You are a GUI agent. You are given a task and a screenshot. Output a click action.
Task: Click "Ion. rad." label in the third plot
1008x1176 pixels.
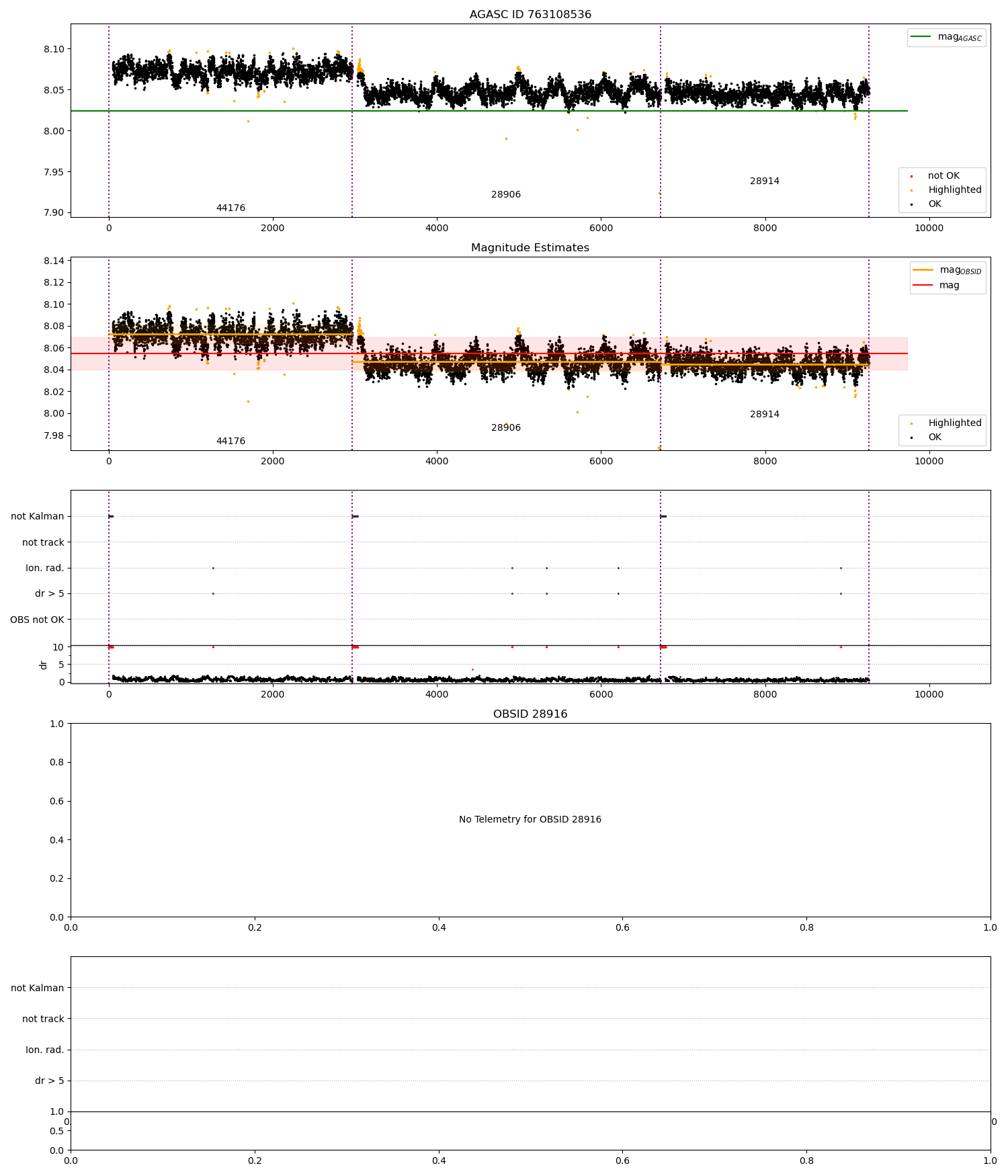click(45, 569)
